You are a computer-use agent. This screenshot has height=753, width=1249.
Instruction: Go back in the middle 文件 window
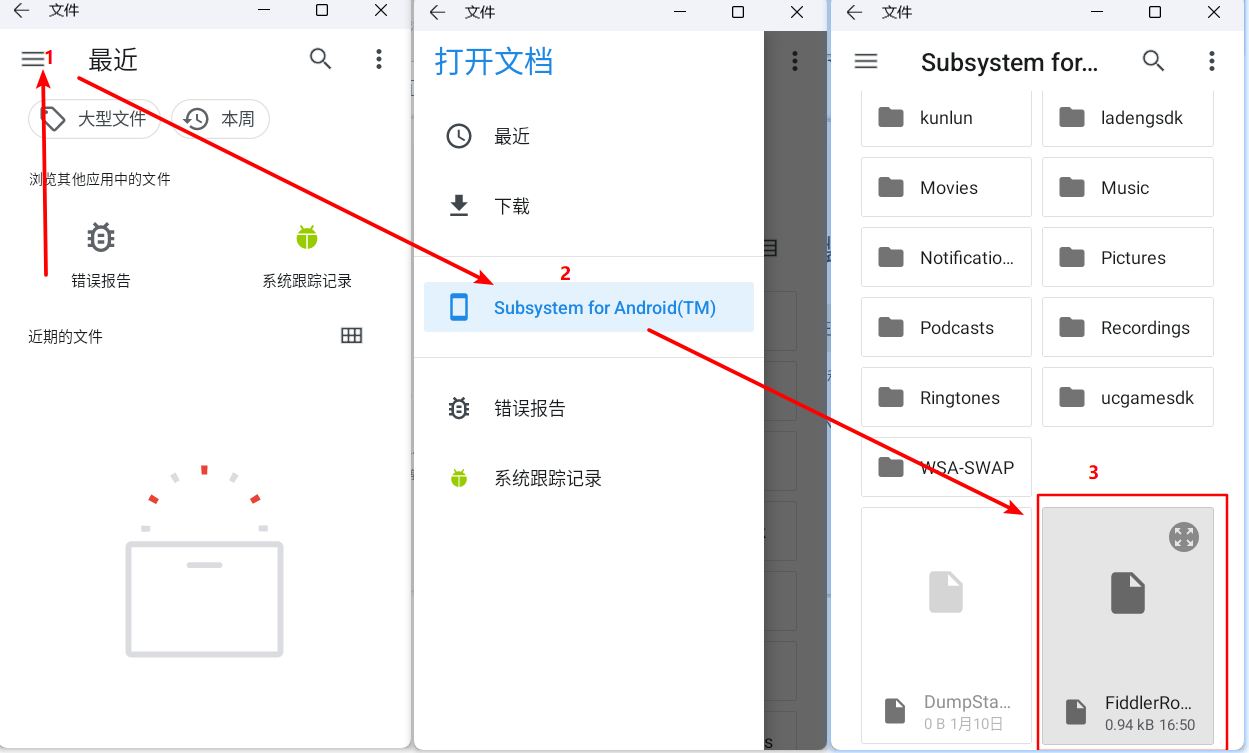(x=437, y=12)
